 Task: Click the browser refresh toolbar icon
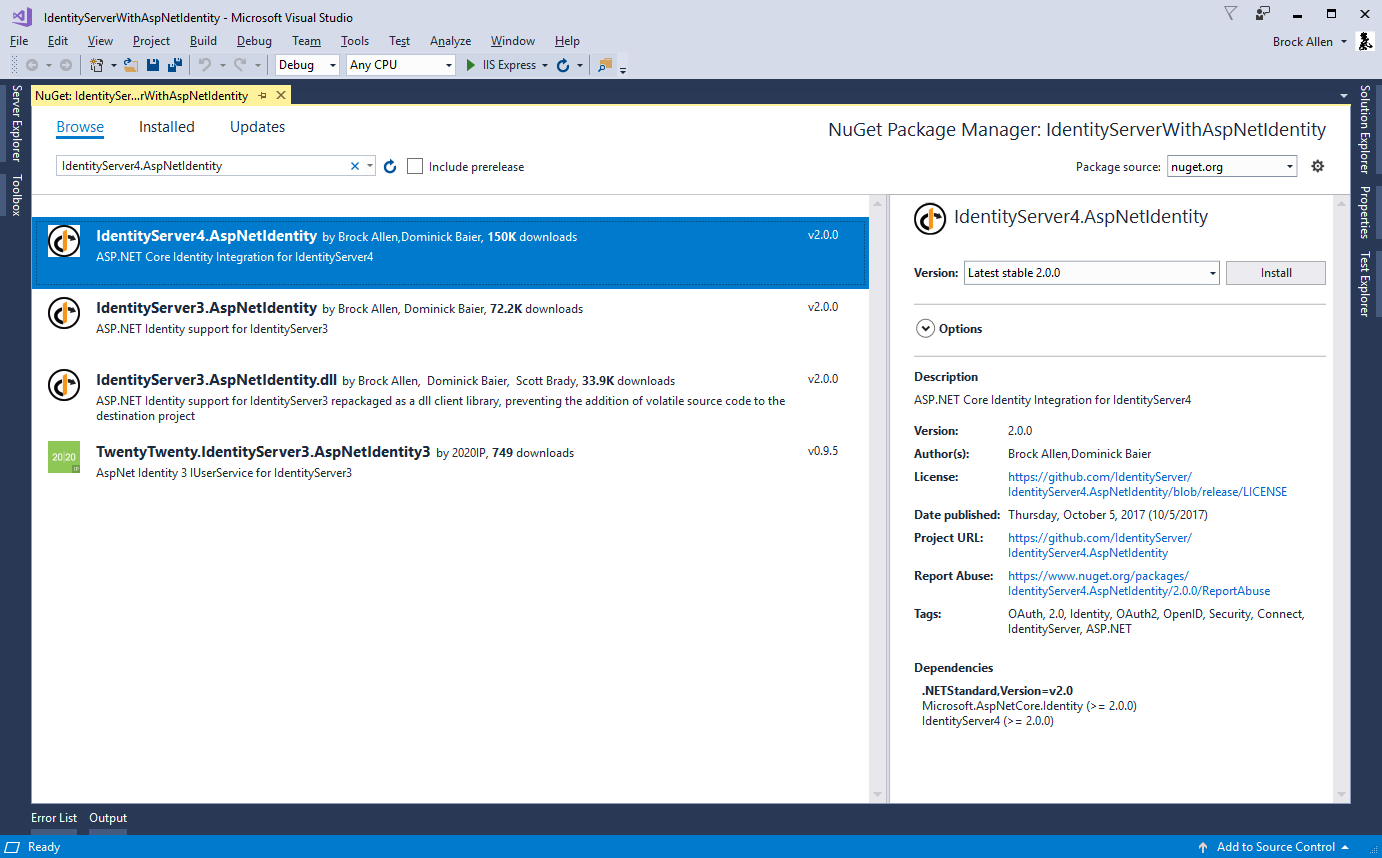pyautogui.click(x=563, y=65)
